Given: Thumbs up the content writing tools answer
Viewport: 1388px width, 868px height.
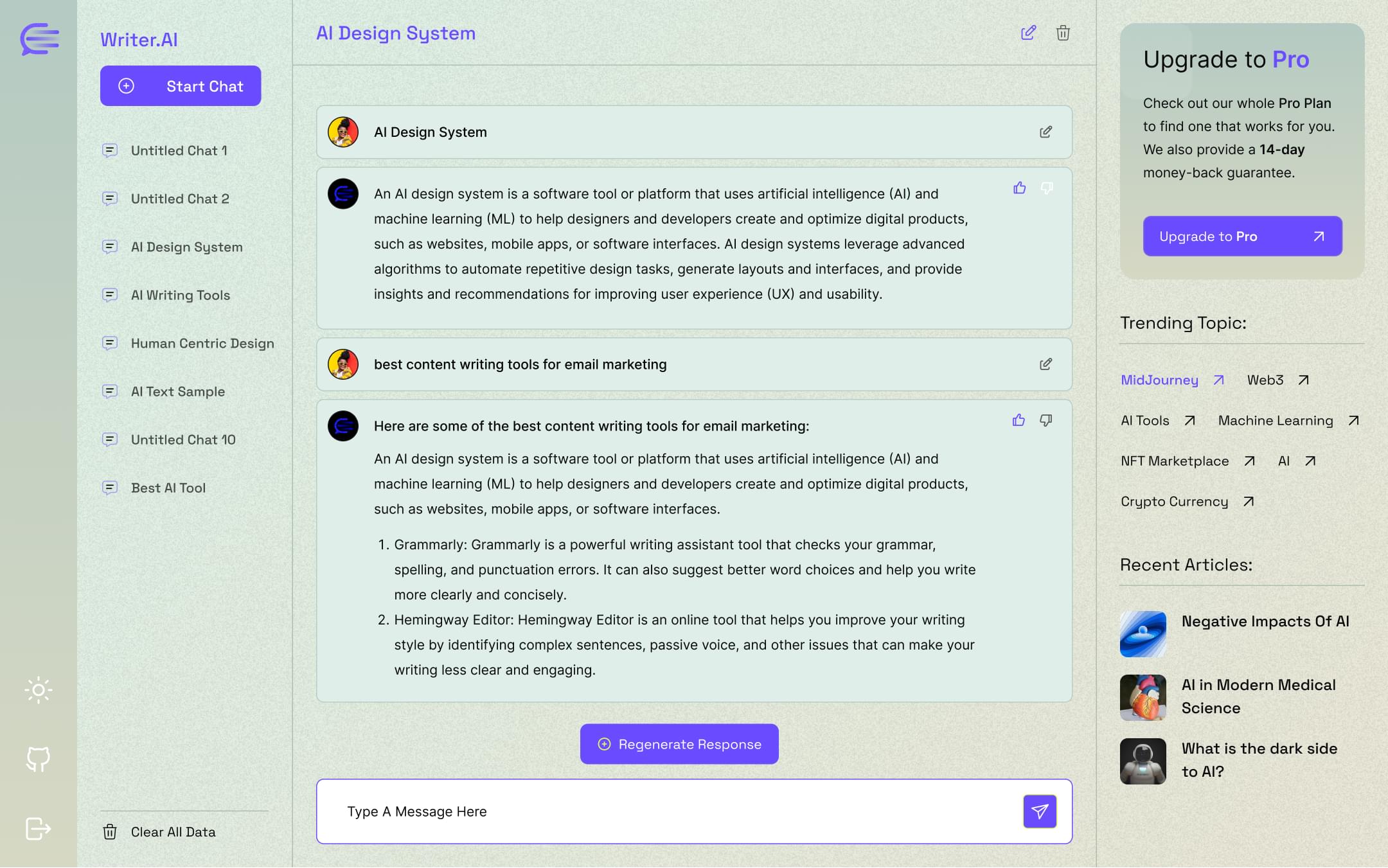Looking at the screenshot, I should (x=1019, y=420).
